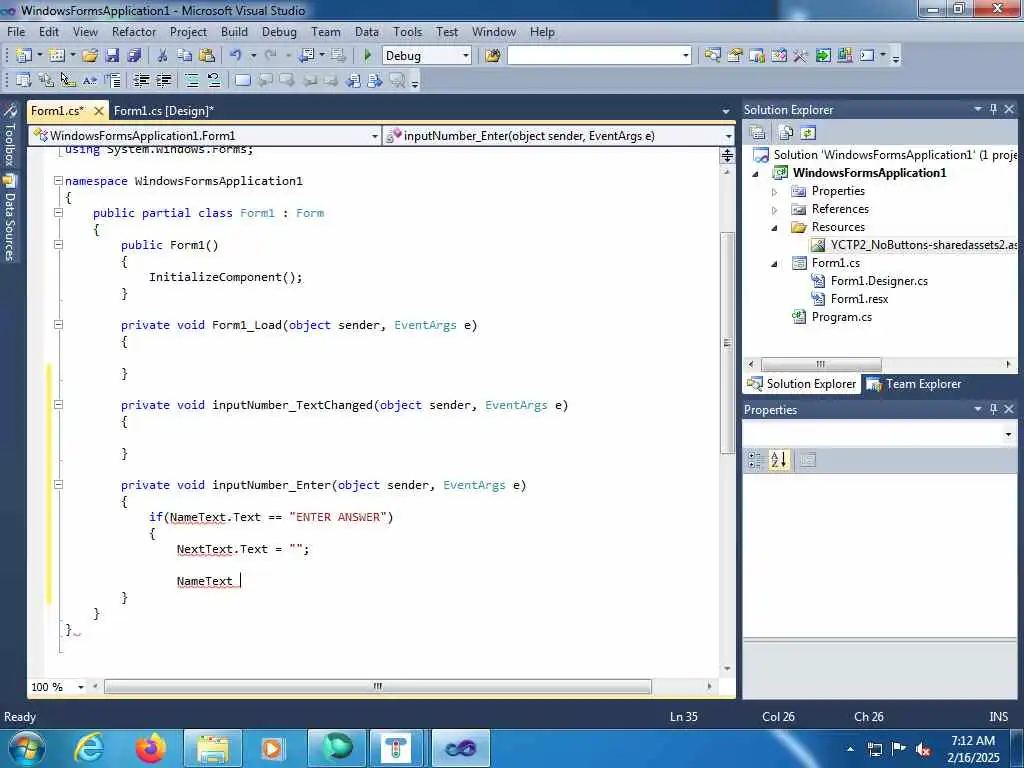The height and width of the screenshot is (768, 1024).
Task: Select the Solution Explorer bottom tab
Action: click(802, 384)
